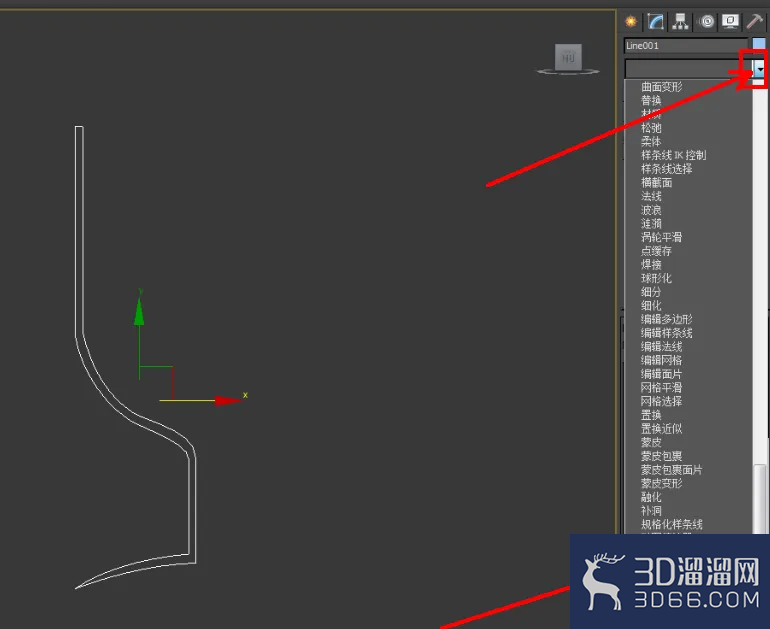Add the 蒙皮变形 modifier

click(x=661, y=483)
